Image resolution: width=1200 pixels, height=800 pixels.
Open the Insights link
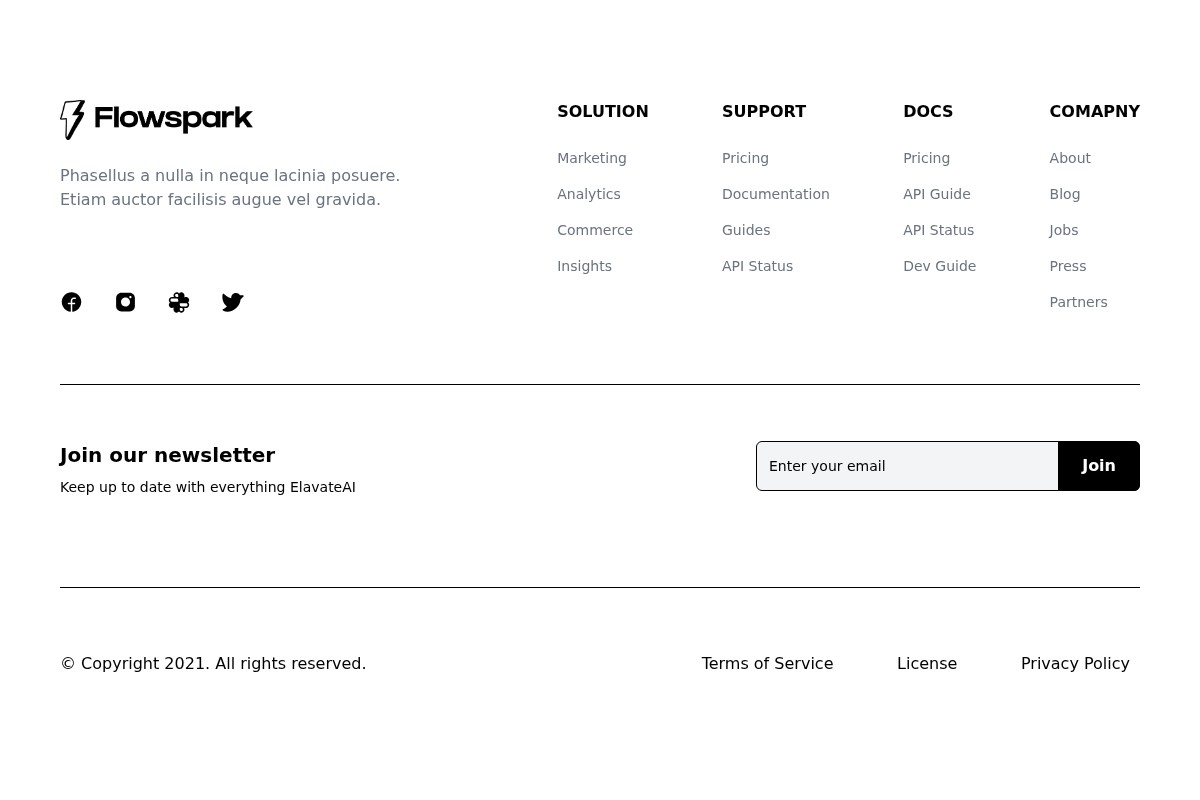[584, 266]
